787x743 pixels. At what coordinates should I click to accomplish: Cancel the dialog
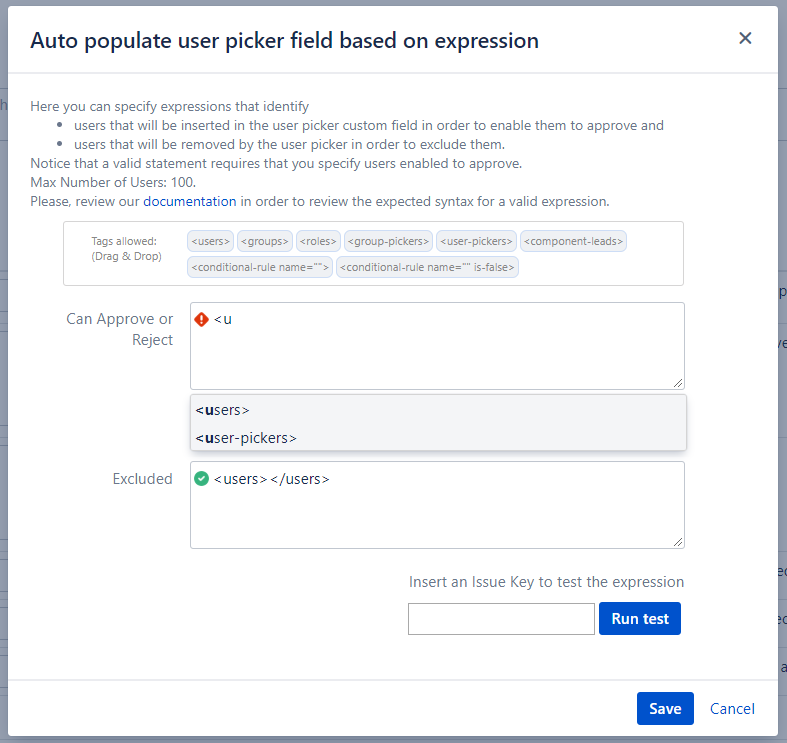[x=732, y=709]
